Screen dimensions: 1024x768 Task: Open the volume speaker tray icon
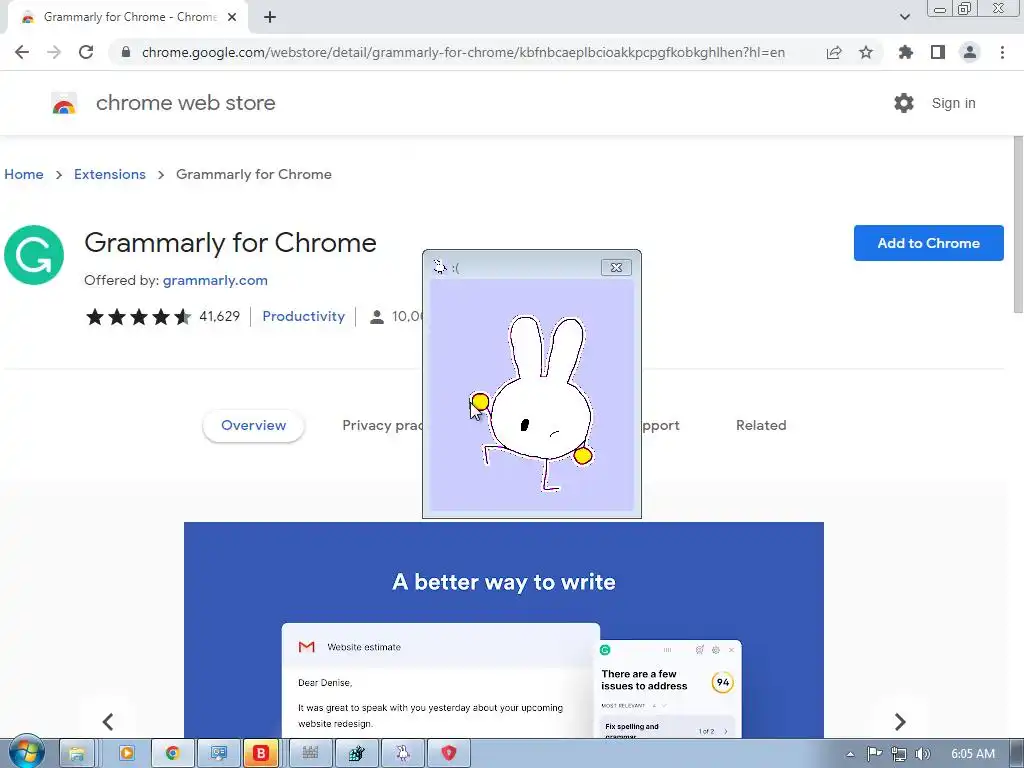[922, 754]
